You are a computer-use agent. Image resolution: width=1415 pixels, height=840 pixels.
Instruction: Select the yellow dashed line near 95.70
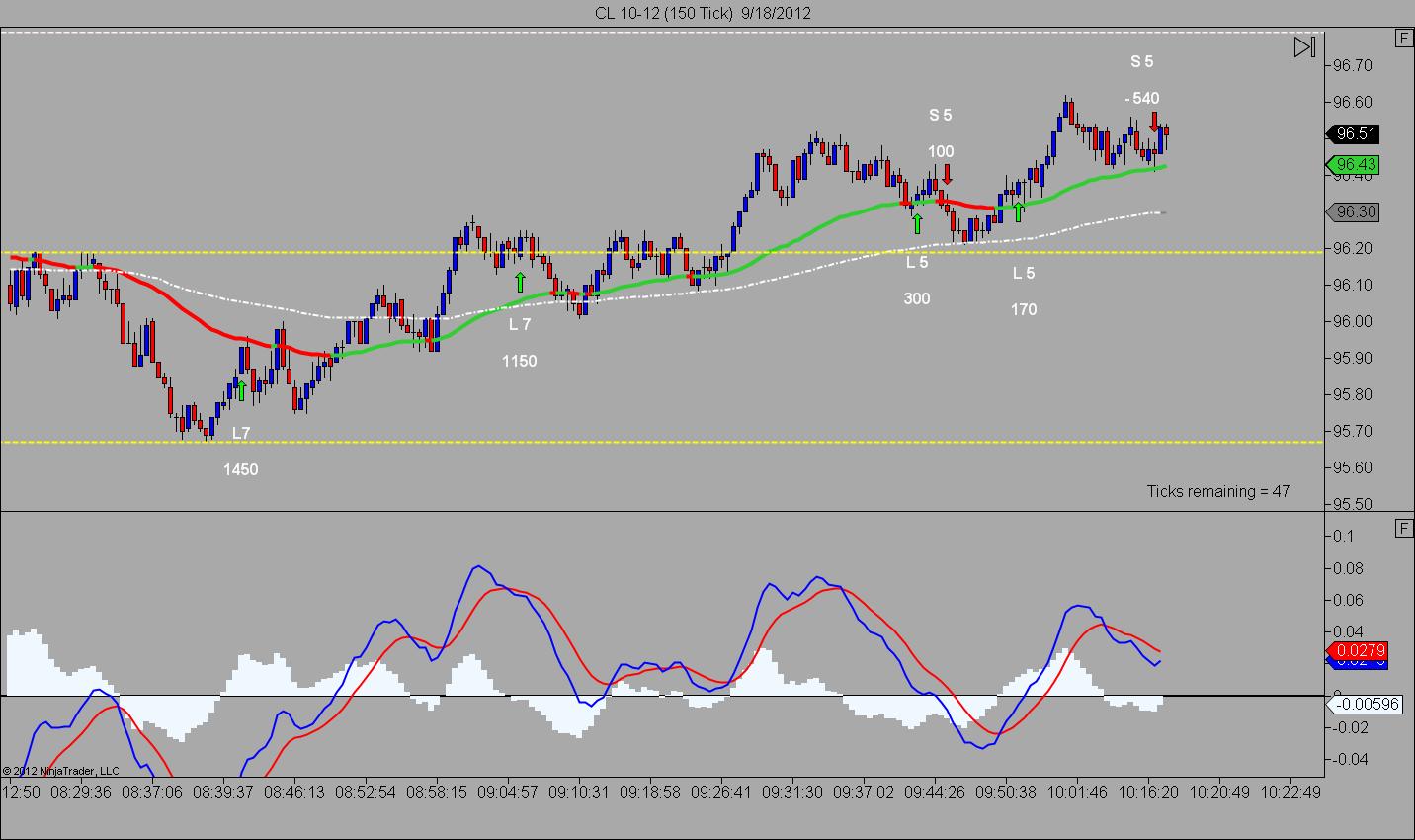coord(662,442)
